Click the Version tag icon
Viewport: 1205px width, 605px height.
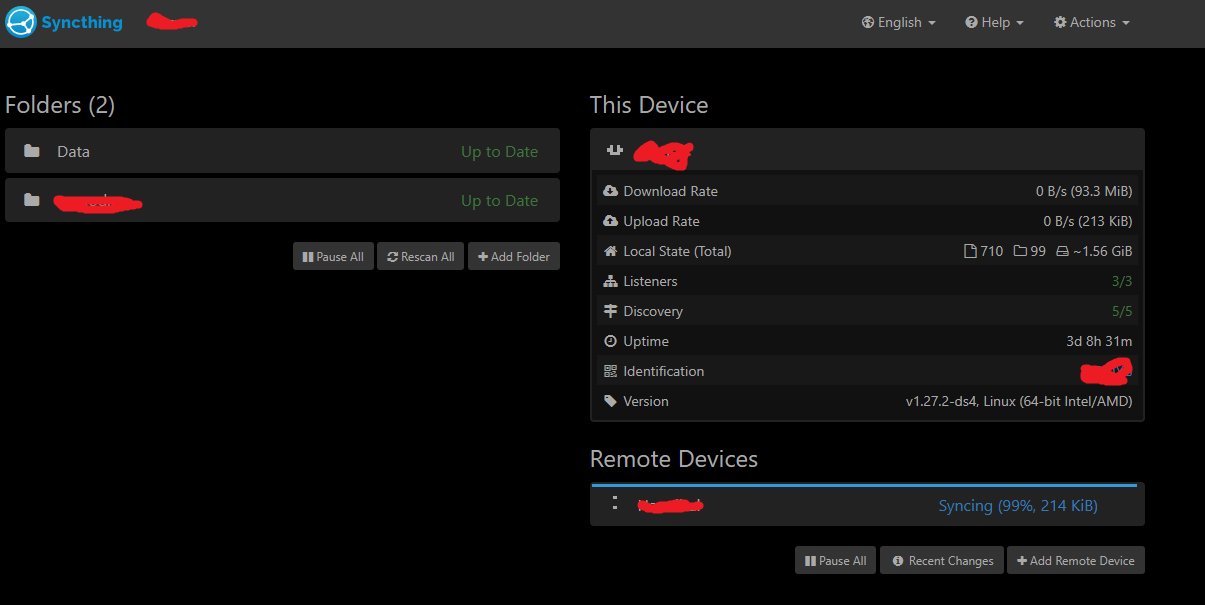pyautogui.click(x=611, y=401)
